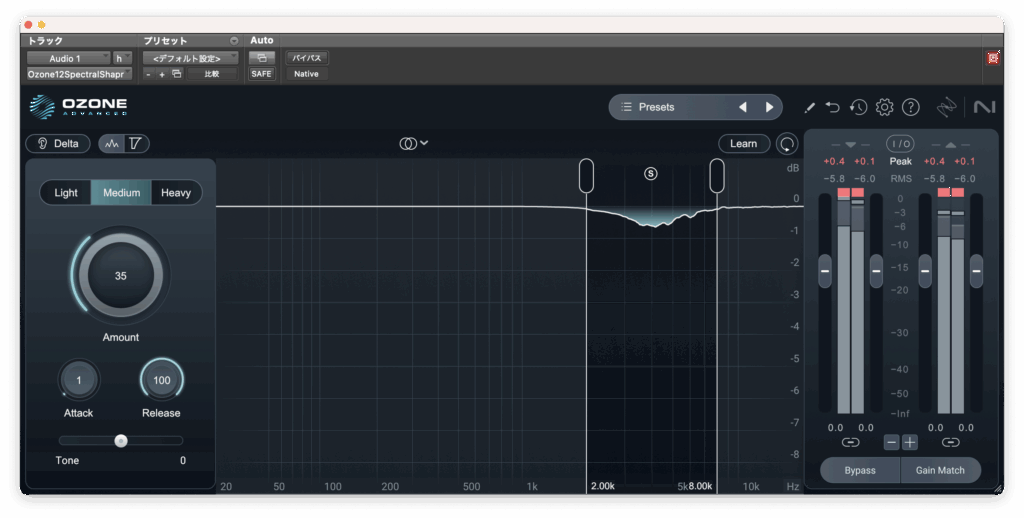Select the Light mode tab

66,193
